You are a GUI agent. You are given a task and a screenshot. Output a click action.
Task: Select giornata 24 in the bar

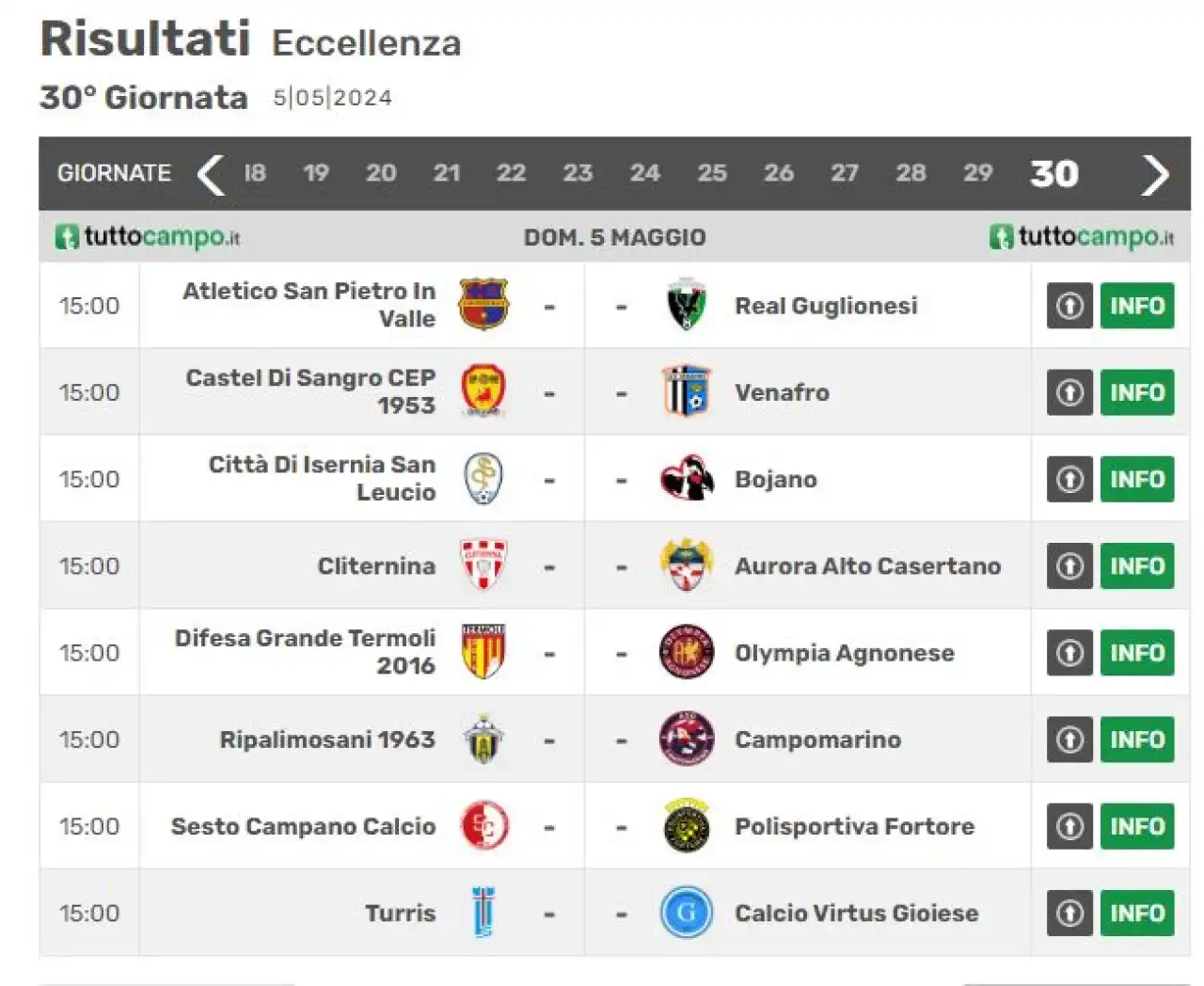tap(644, 173)
